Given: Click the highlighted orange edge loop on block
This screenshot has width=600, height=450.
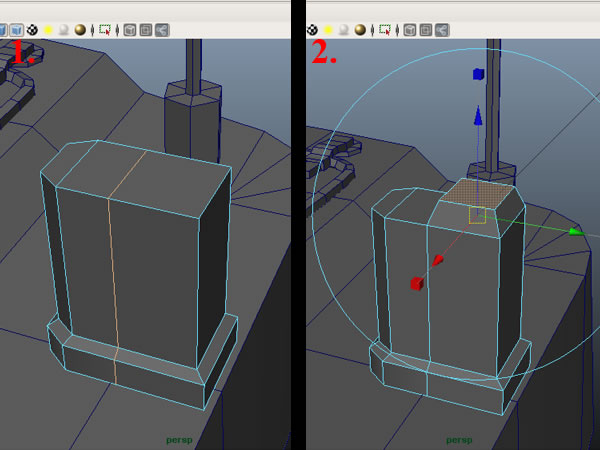Looking at the screenshot, I should click(x=114, y=268).
